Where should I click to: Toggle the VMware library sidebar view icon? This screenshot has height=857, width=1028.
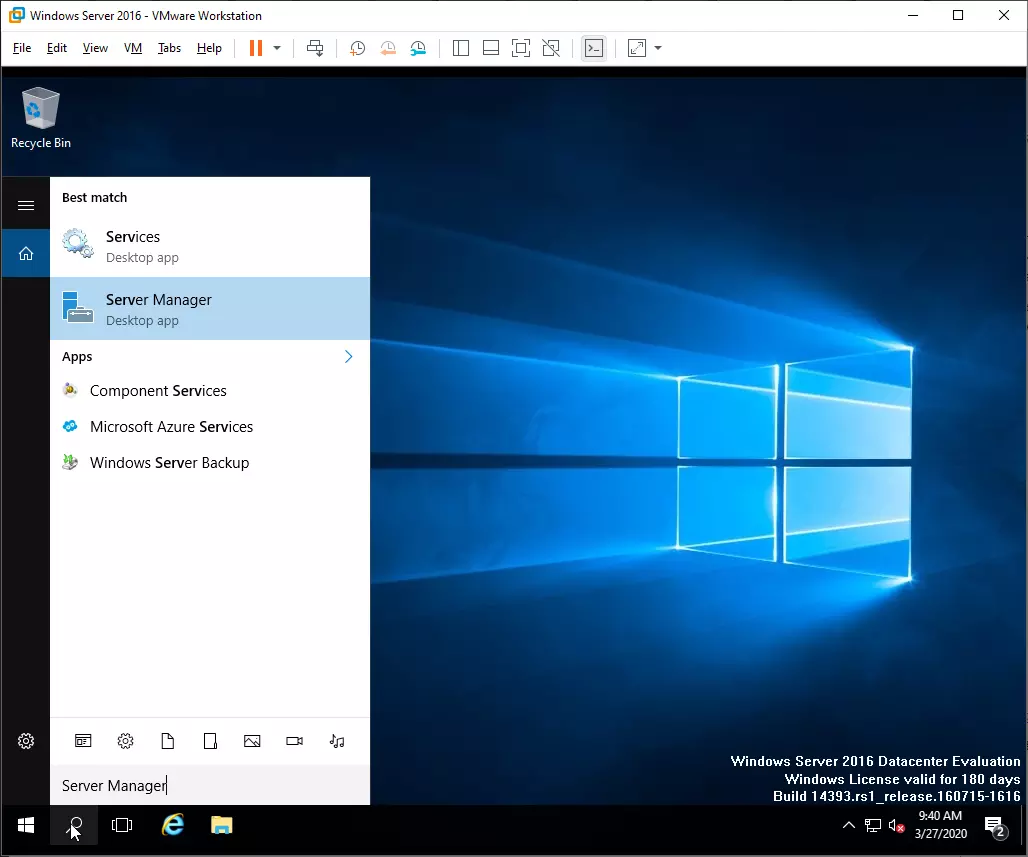click(461, 48)
